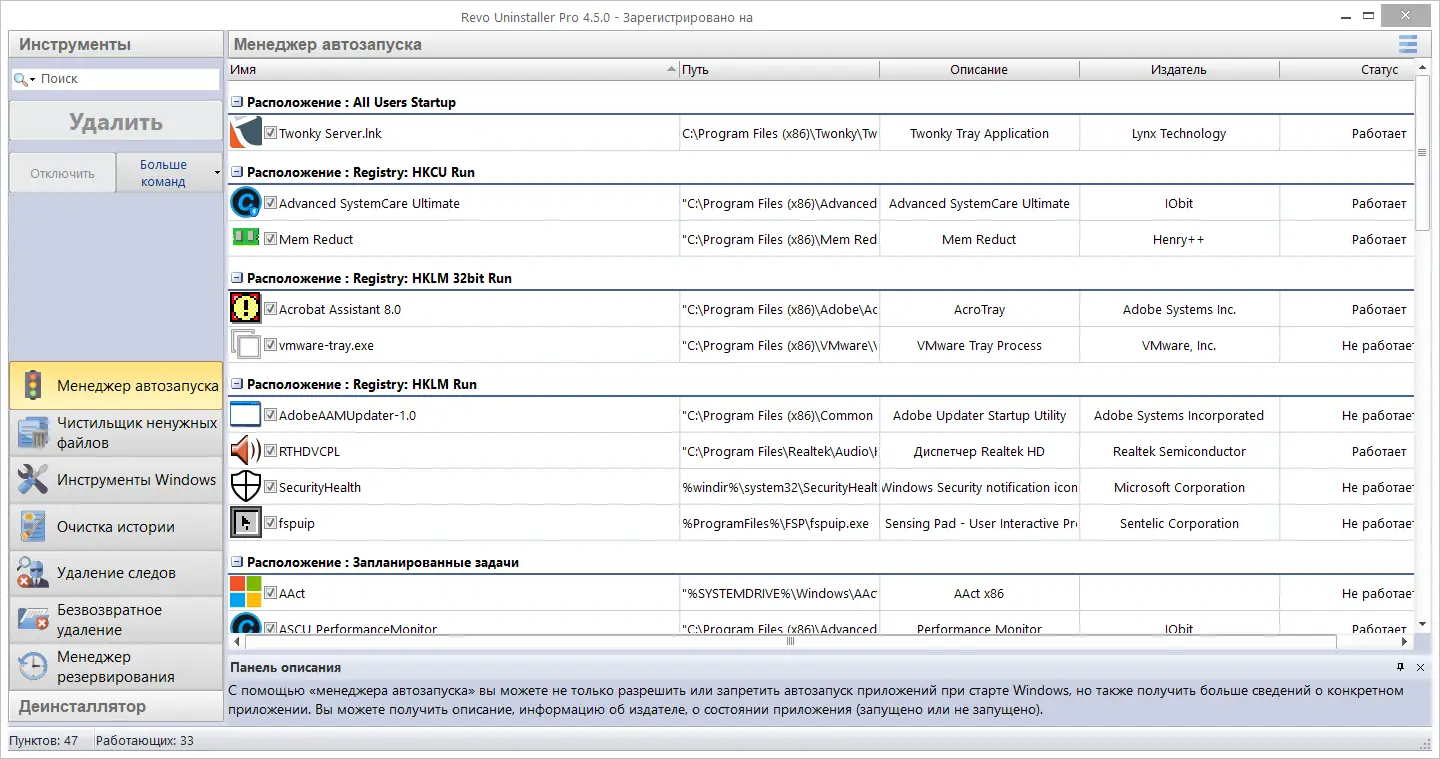Click the Twonky Server app icon
Viewport: 1440px width, 759px height.
click(245, 133)
